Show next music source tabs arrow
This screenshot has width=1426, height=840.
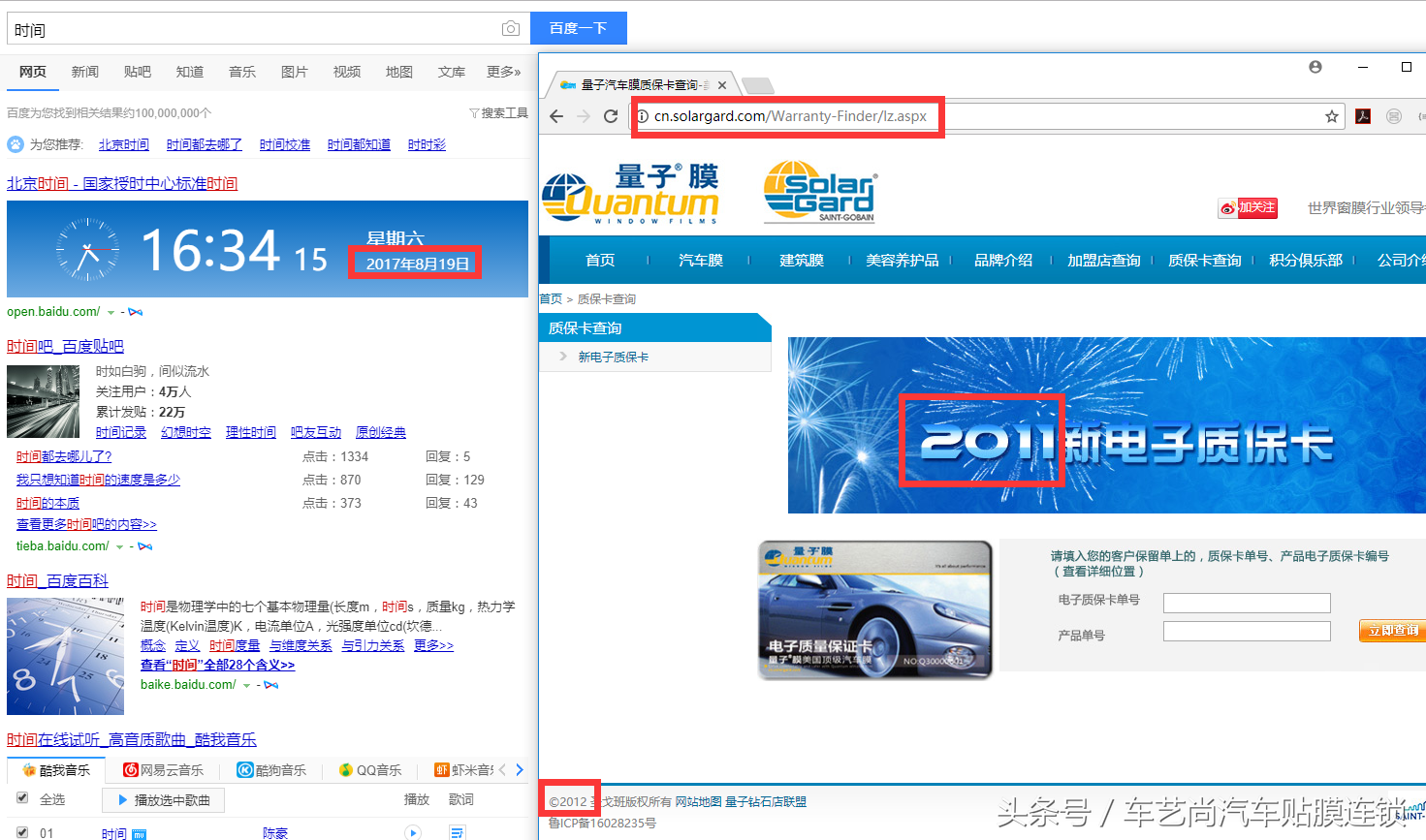click(x=520, y=770)
